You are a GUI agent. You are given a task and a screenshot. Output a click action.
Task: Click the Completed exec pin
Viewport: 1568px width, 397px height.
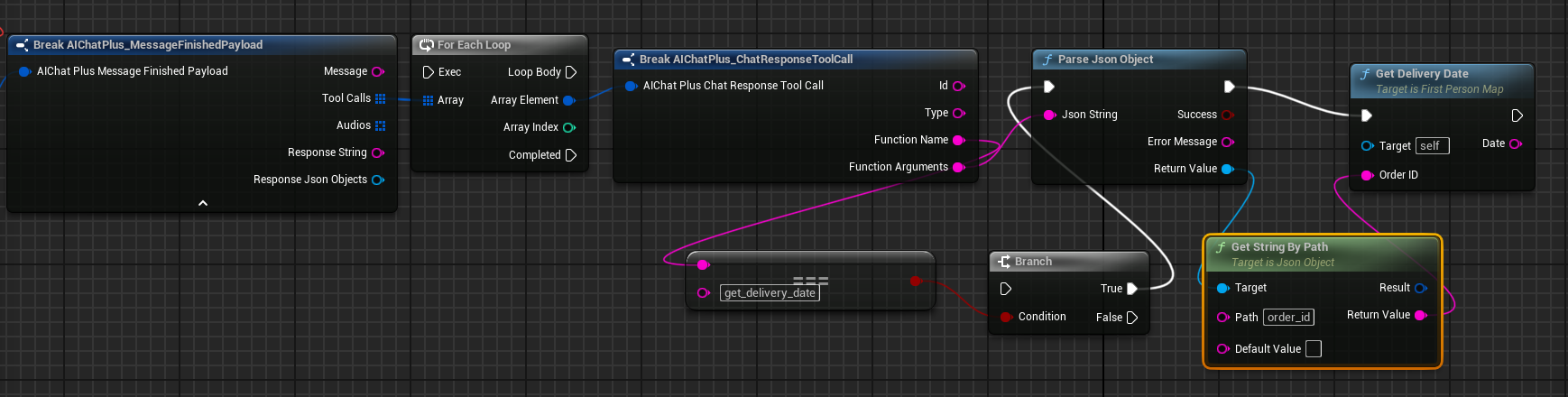(x=570, y=155)
